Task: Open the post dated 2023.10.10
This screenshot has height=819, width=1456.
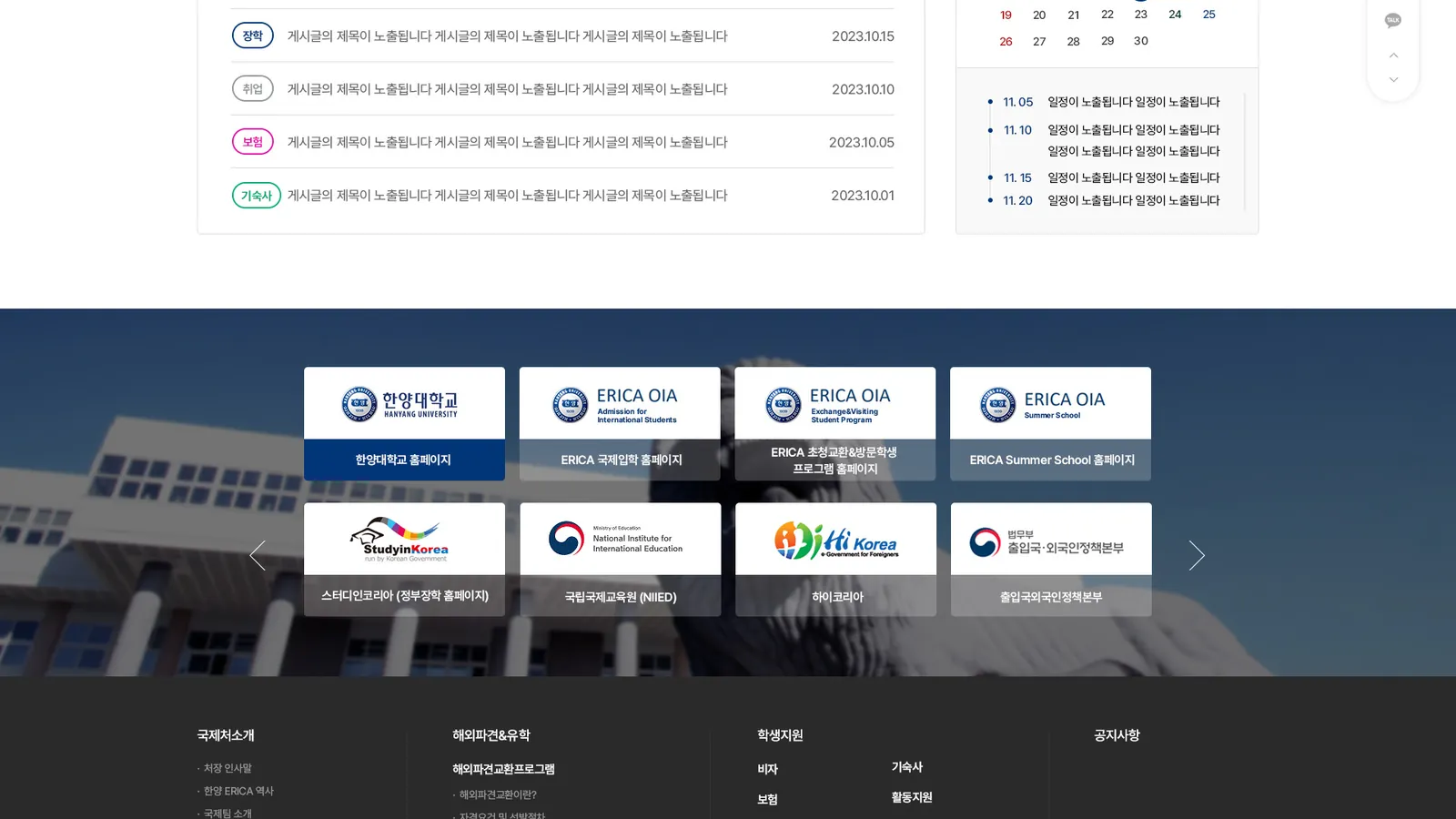Action: pyautogui.click(x=562, y=88)
